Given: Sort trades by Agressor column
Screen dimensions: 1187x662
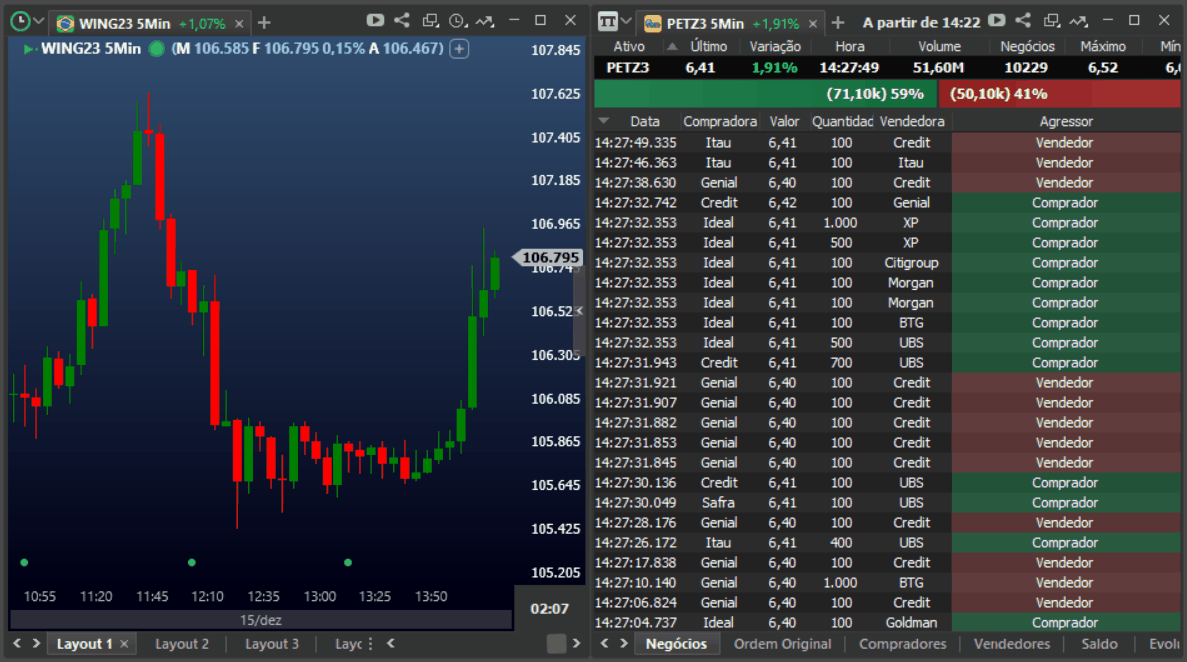Looking at the screenshot, I should point(1066,121).
